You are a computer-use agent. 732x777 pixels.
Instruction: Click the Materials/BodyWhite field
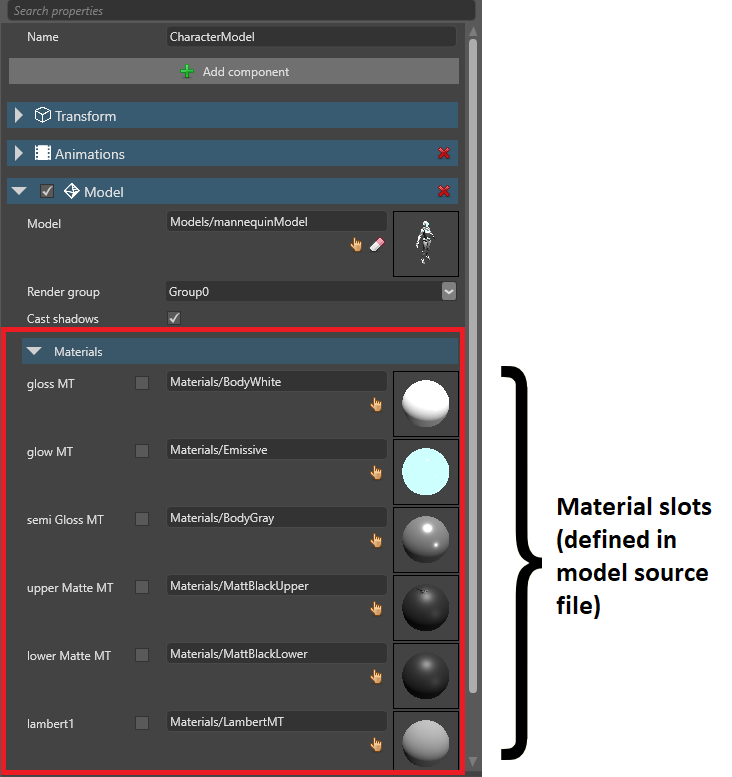coord(277,382)
